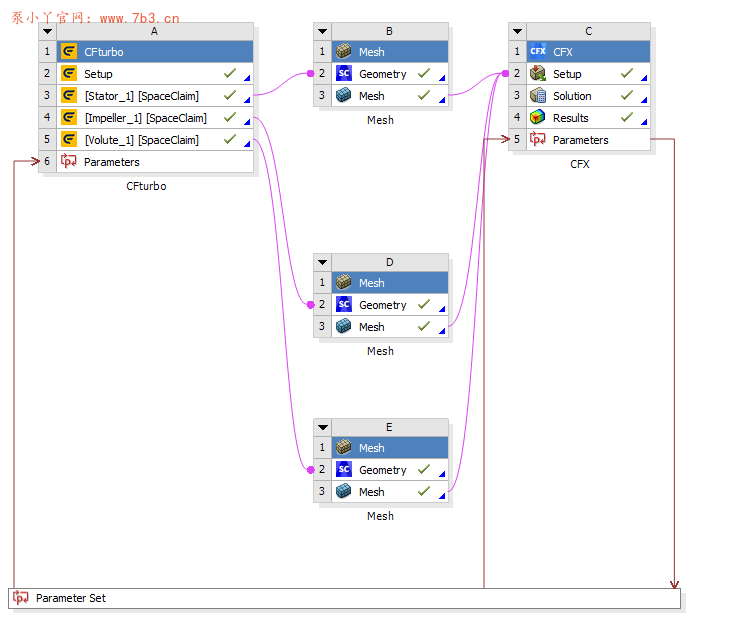Image resolution: width=729 pixels, height=631 pixels.
Task: Select the Setup cell in system A
Action: [x=155, y=73]
